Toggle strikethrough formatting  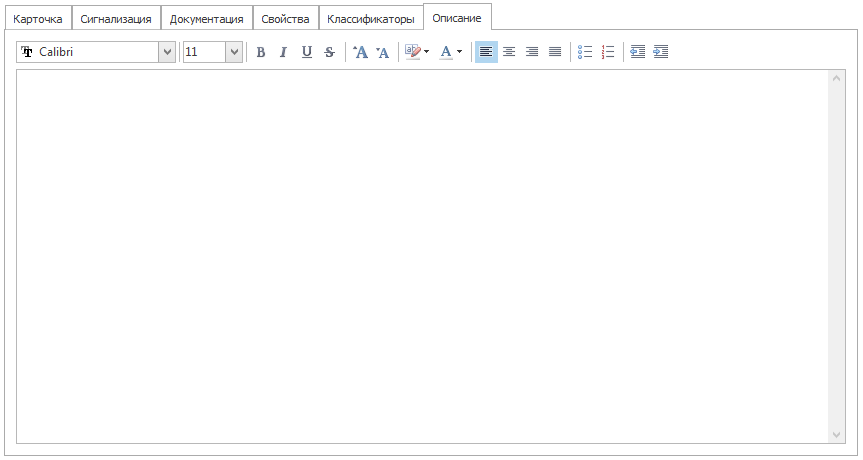click(x=329, y=52)
